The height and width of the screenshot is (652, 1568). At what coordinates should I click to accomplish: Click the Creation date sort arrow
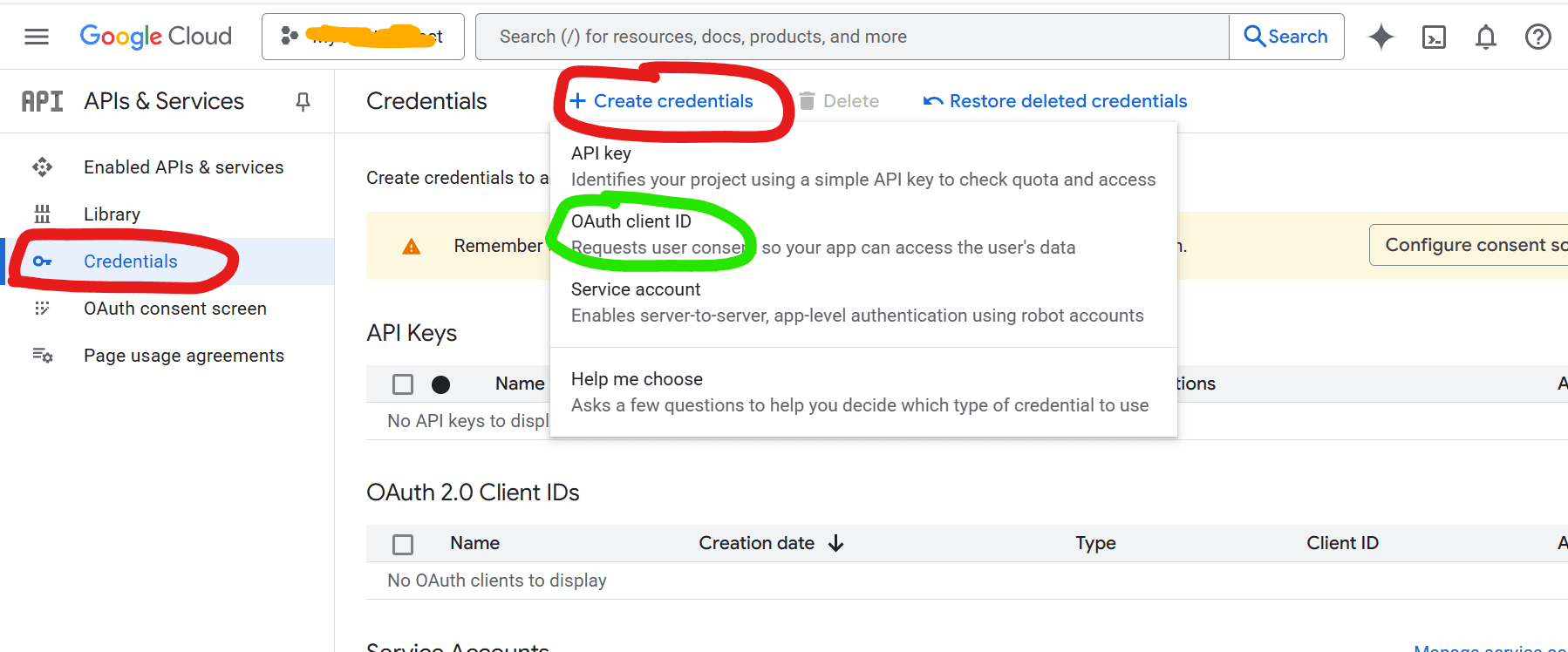[x=835, y=543]
